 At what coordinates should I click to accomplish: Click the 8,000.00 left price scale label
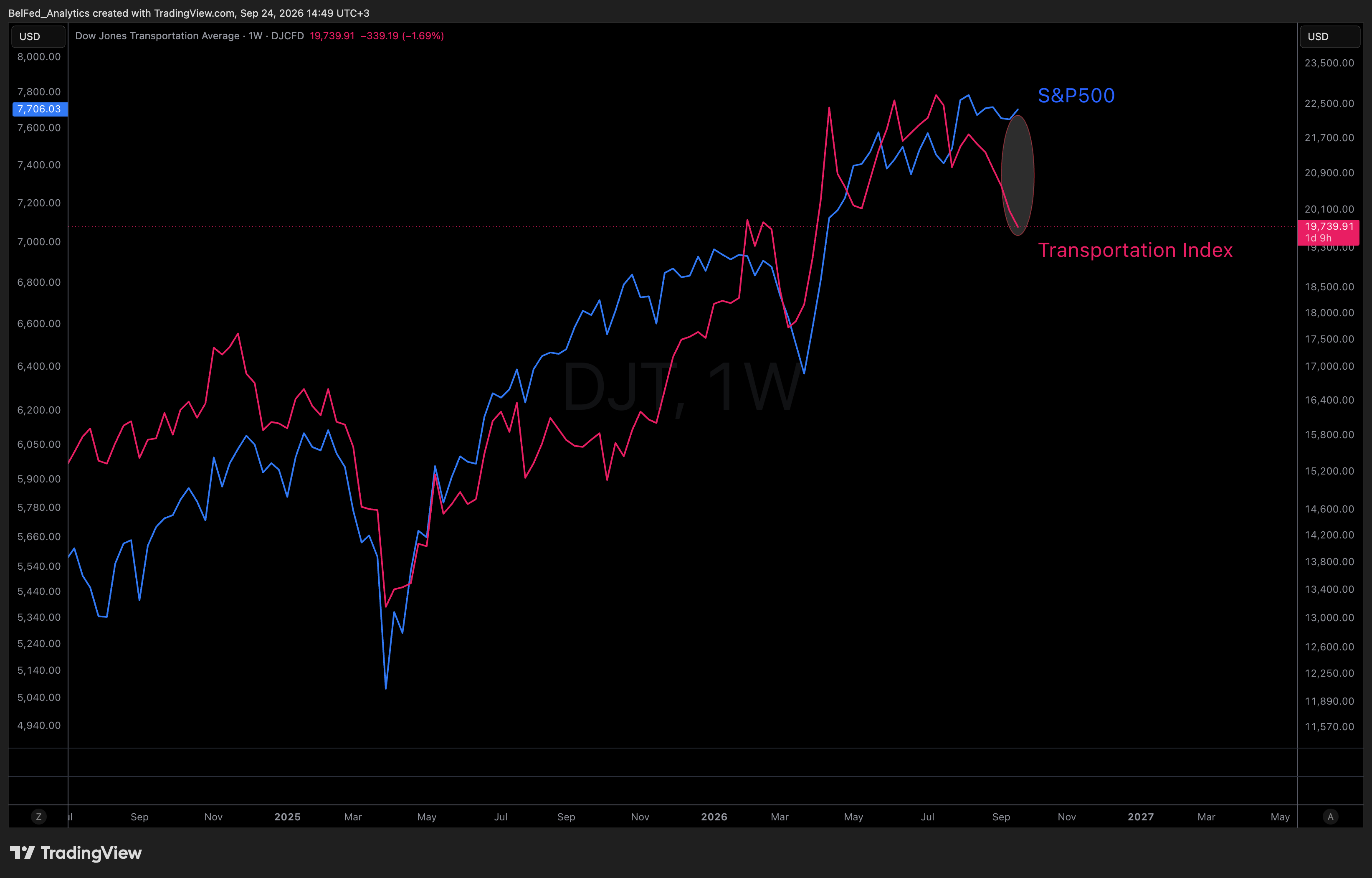coord(39,56)
